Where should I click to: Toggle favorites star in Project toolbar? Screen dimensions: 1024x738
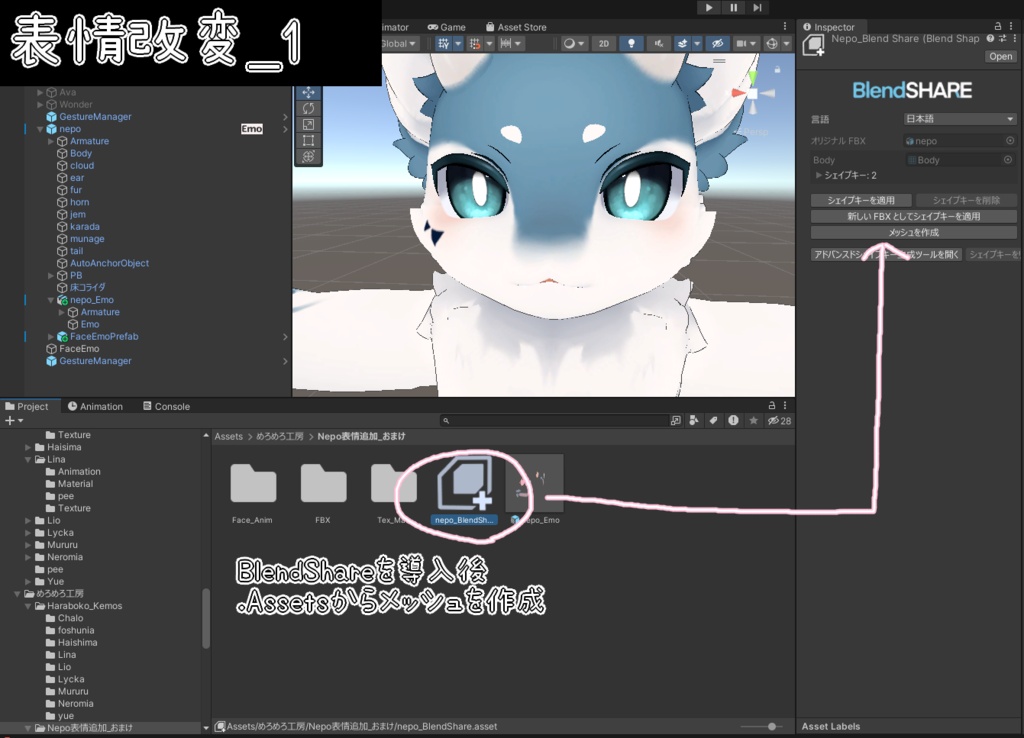pyautogui.click(x=754, y=421)
